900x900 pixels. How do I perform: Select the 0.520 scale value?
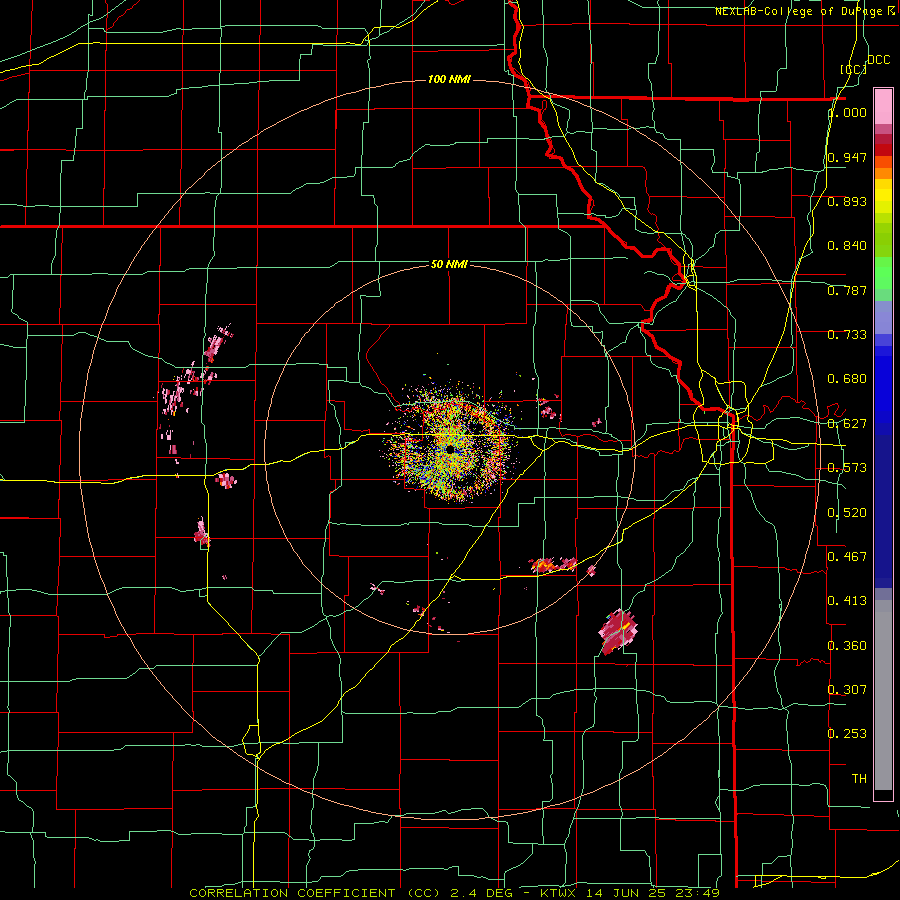click(x=847, y=513)
